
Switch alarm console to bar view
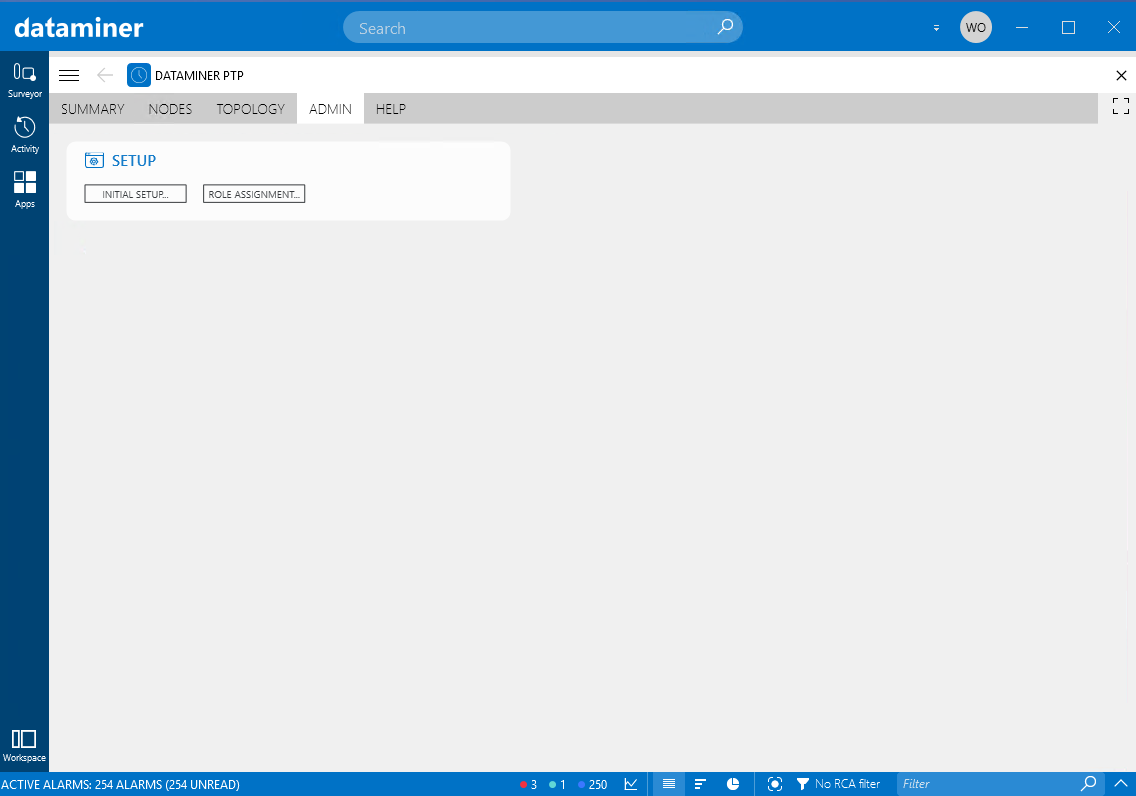click(x=701, y=784)
